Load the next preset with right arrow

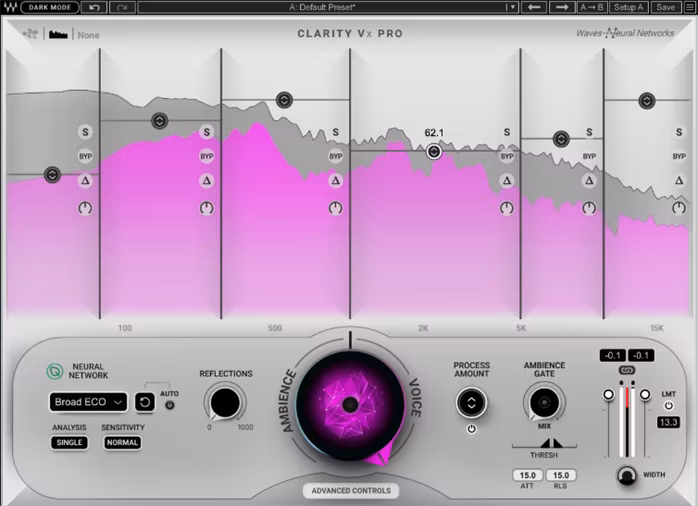tap(562, 7)
